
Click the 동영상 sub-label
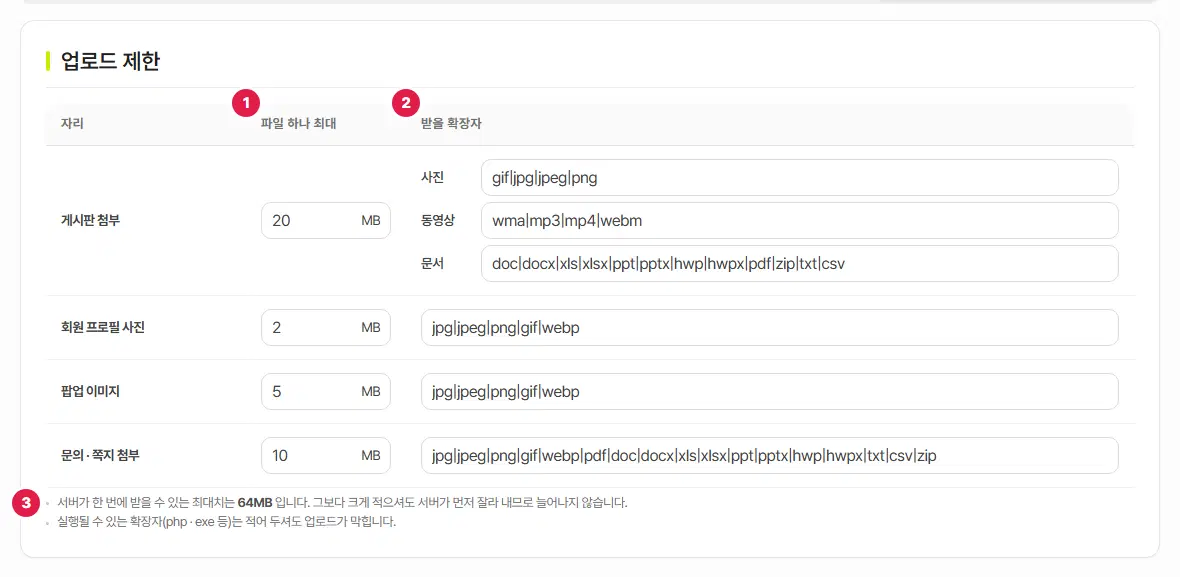(439, 220)
